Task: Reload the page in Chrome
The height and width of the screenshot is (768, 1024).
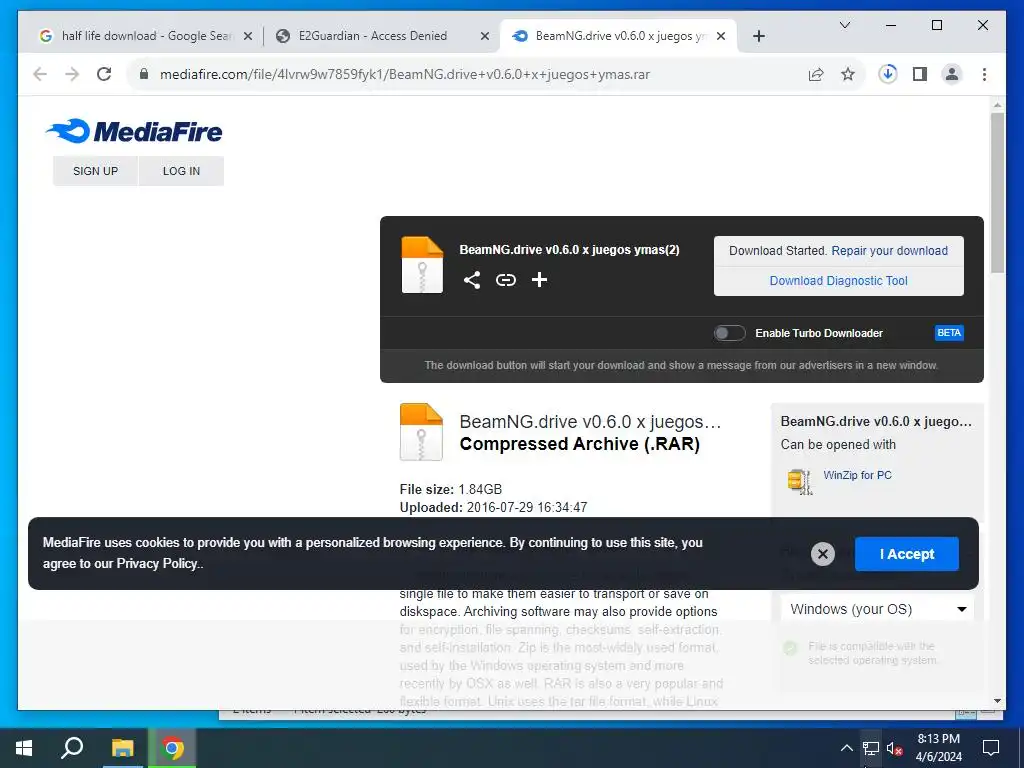Action: click(x=104, y=74)
